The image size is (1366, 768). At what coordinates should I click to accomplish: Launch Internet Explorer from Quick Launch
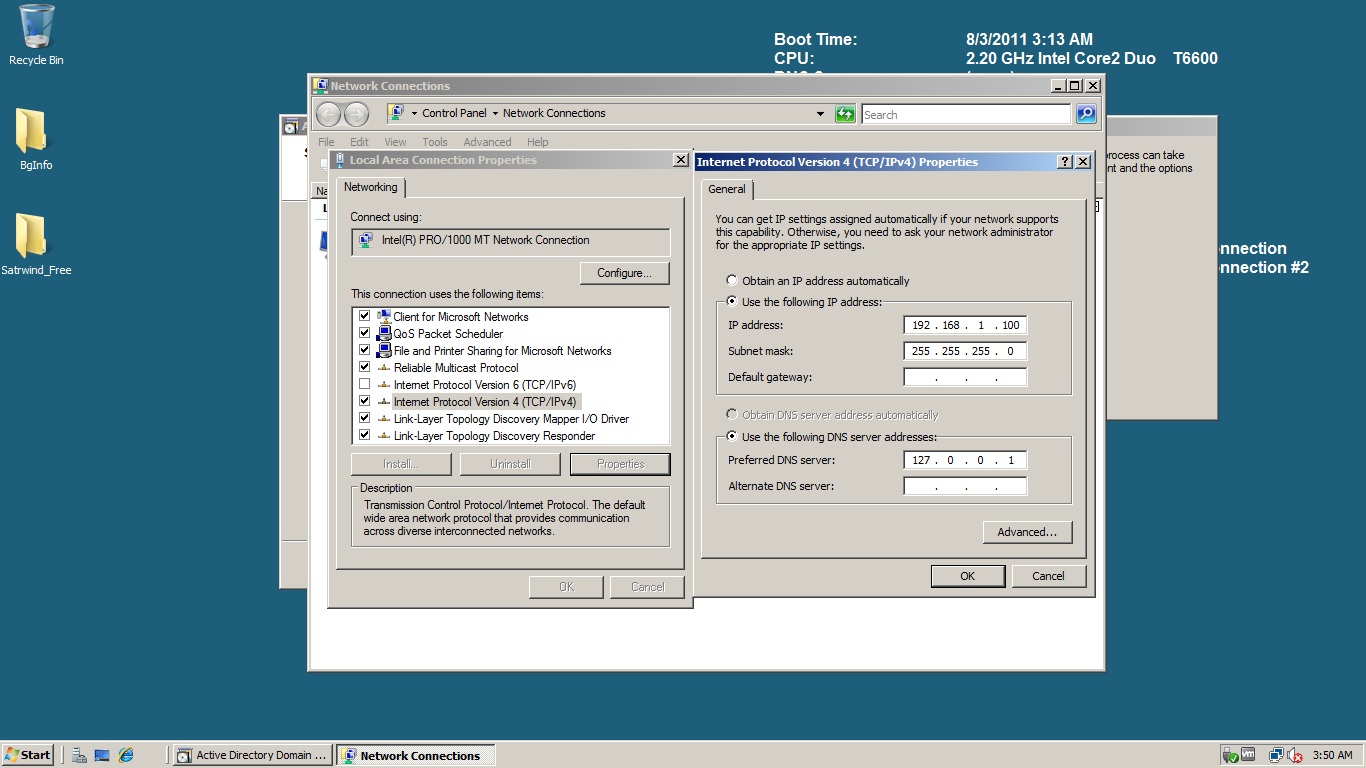(x=126, y=755)
